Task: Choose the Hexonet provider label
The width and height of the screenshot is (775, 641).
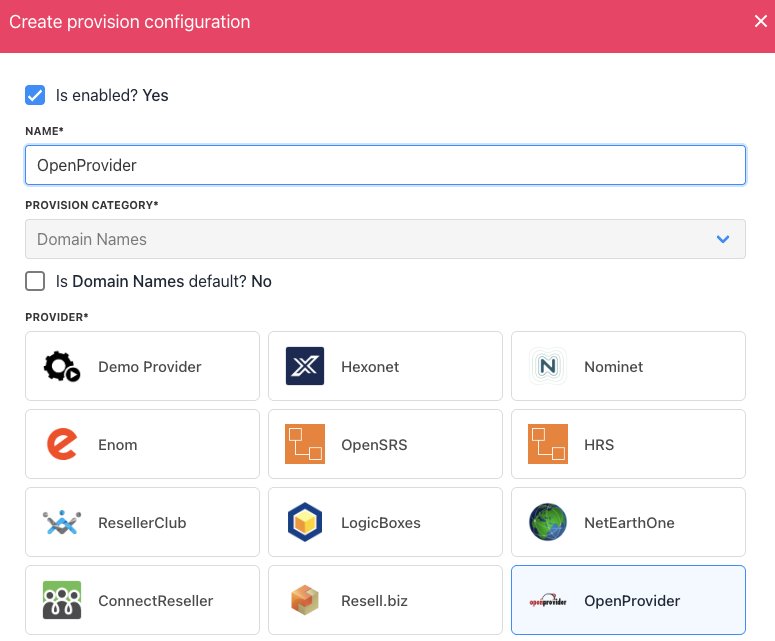Action: click(370, 367)
